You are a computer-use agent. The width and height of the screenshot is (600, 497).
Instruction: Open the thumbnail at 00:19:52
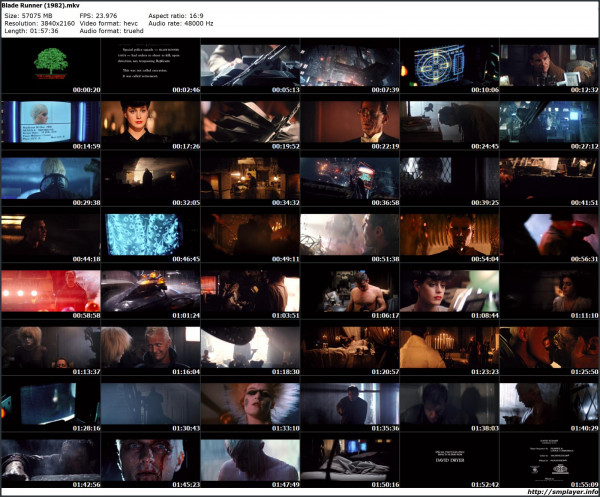coord(250,122)
